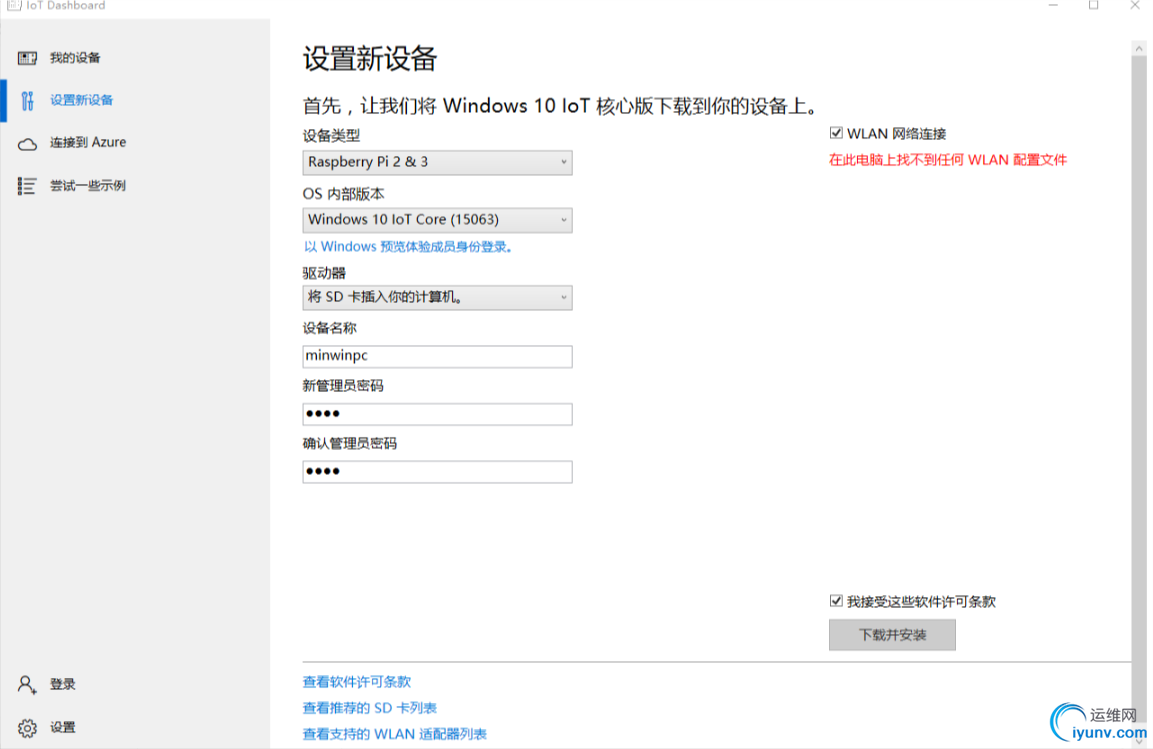Click the 我的设备 devices icon in sidebar
This screenshot has width=1153, height=749.
click(27, 58)
